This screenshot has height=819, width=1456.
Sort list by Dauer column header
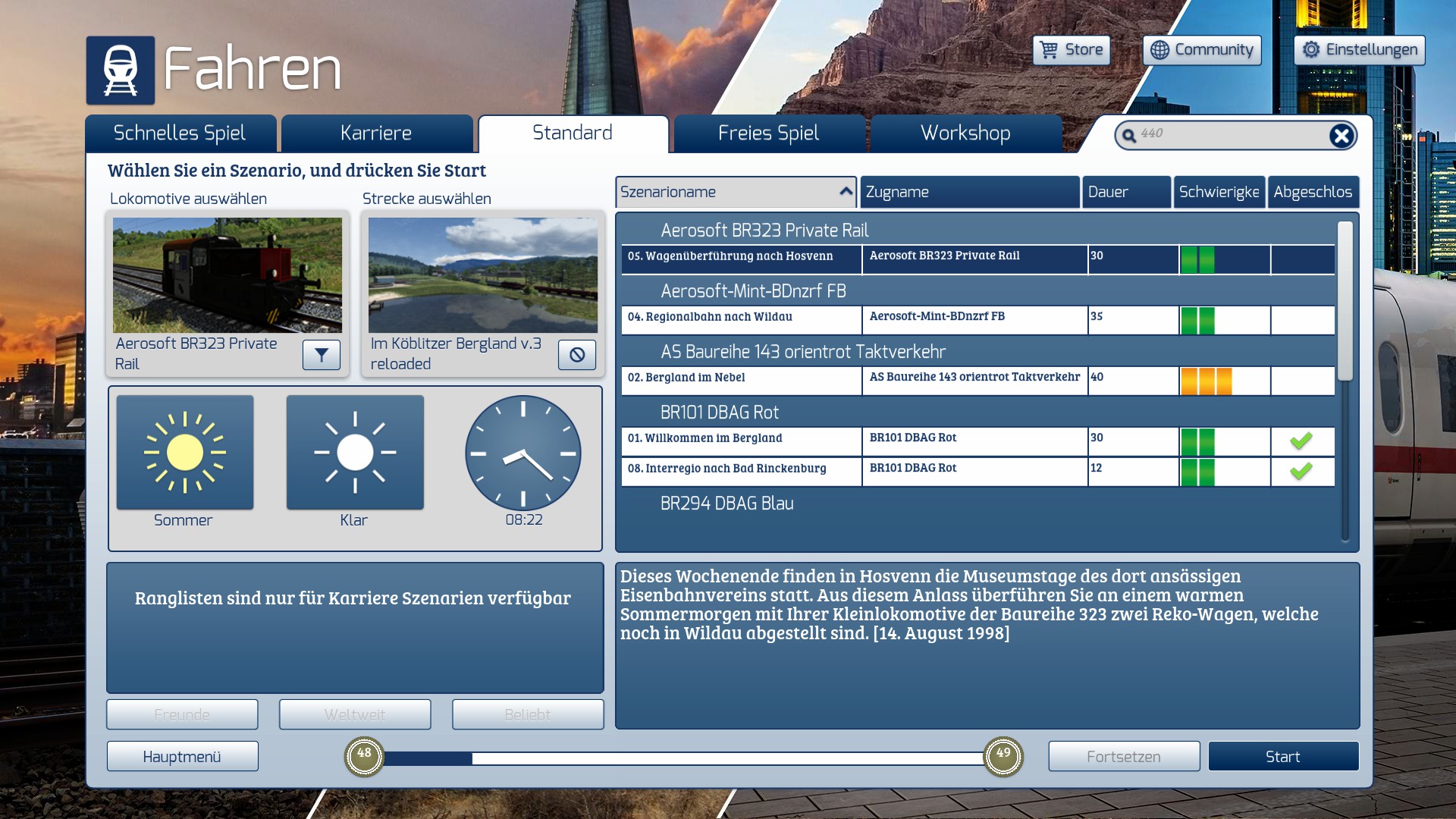[1125, 192]
